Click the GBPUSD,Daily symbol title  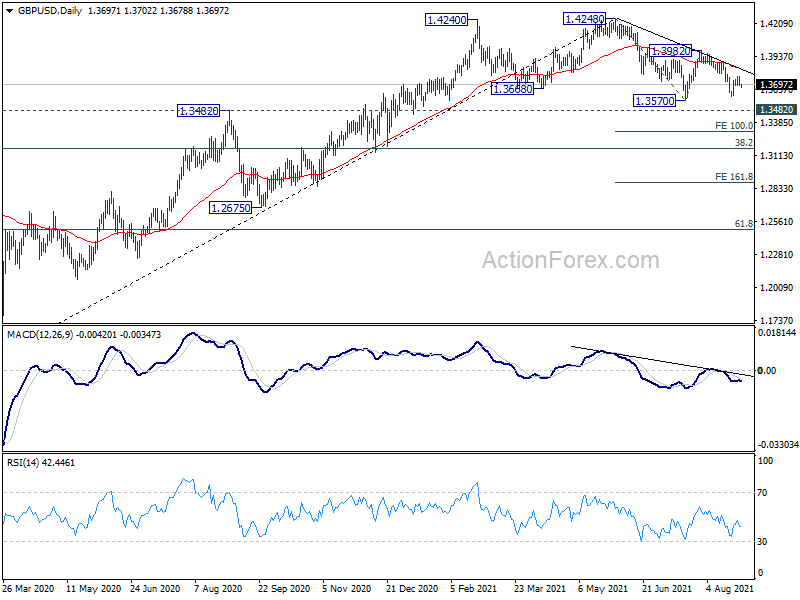(49, 11)
